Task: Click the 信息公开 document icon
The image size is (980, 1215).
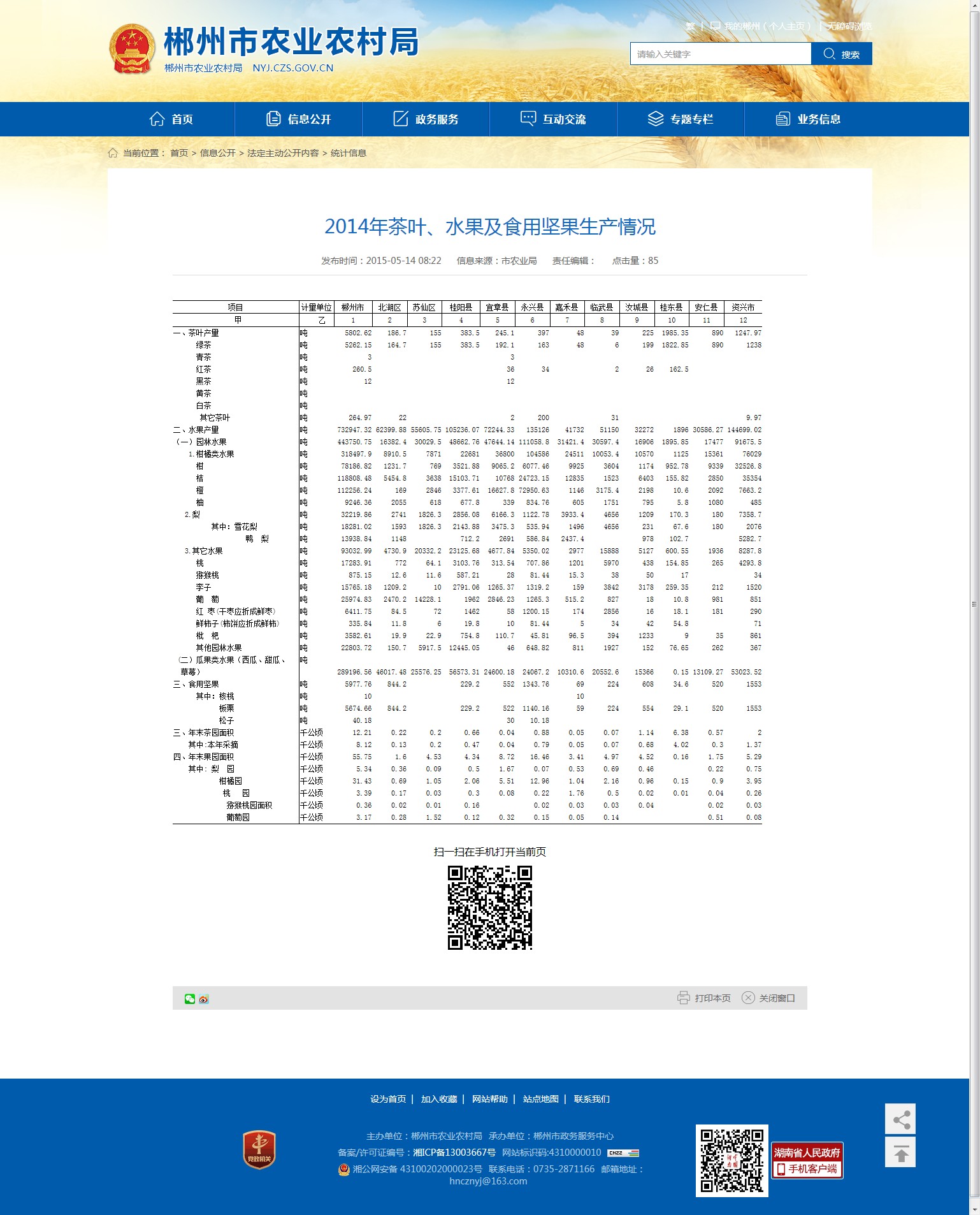Action: 273,119
